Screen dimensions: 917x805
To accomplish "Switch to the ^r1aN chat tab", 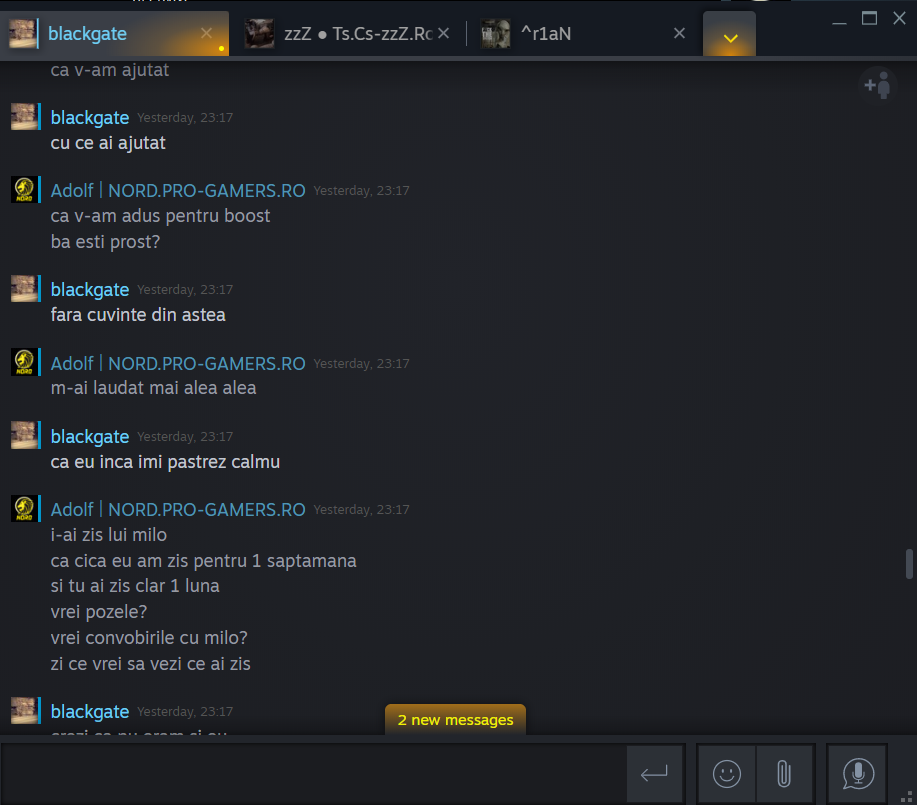I will [575, 33].
